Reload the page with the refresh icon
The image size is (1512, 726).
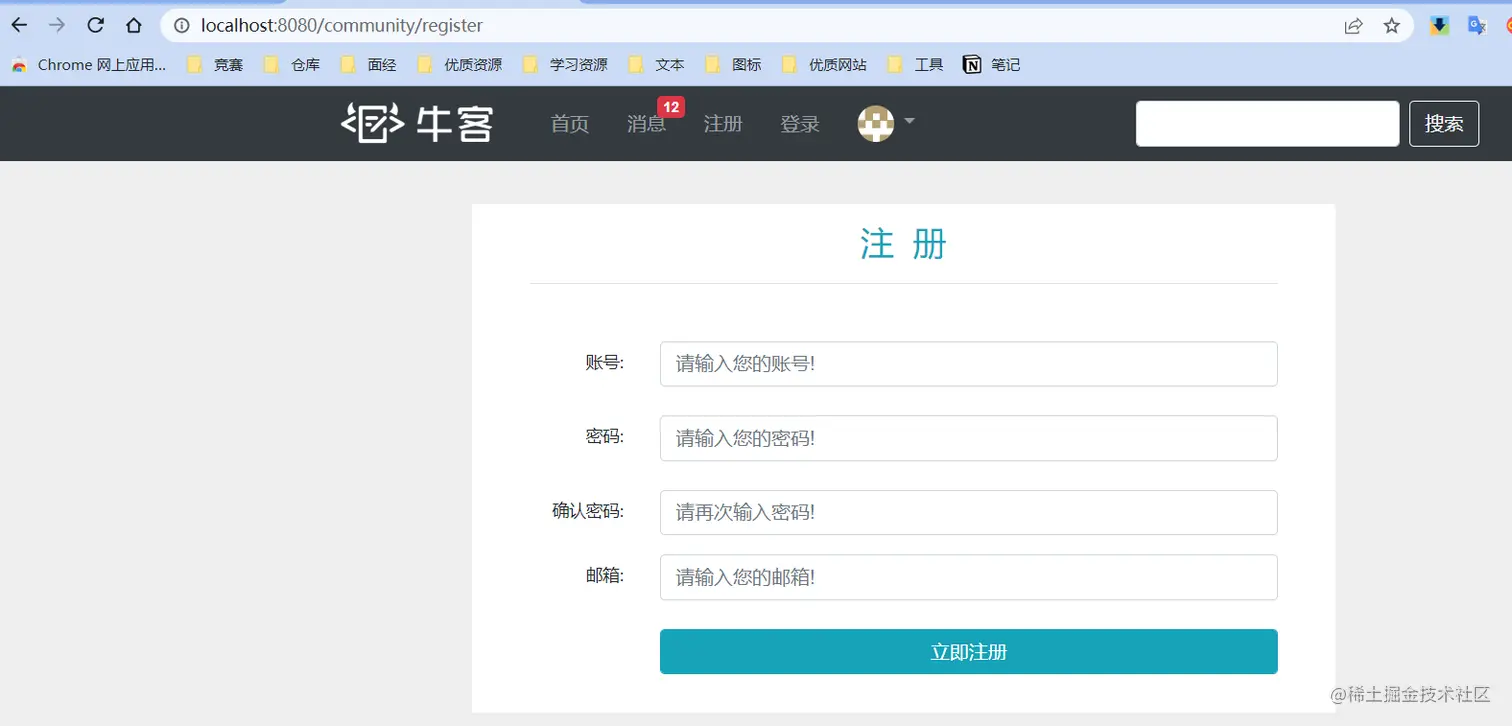[96, 26]
